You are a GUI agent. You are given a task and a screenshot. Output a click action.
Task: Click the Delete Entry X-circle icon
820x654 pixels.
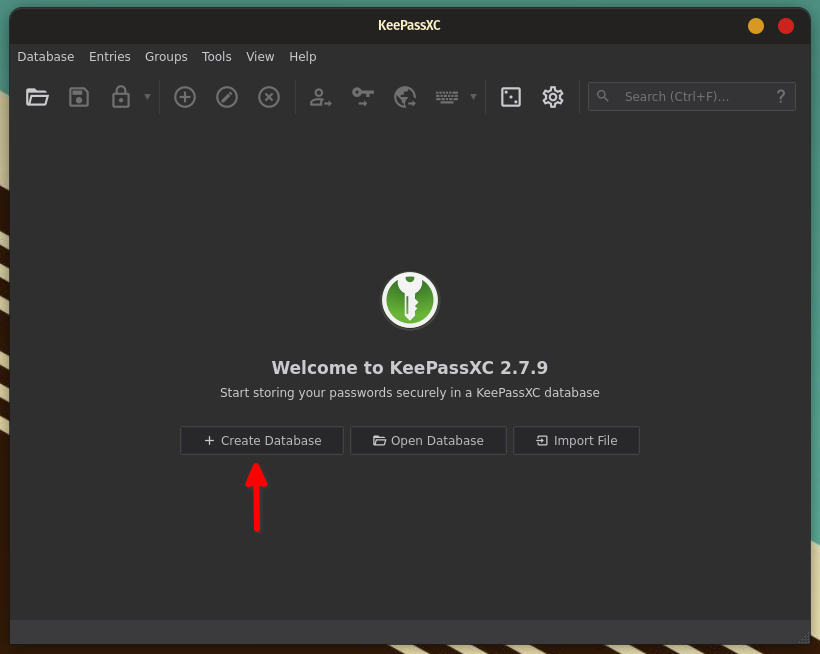tap(269, 97)
